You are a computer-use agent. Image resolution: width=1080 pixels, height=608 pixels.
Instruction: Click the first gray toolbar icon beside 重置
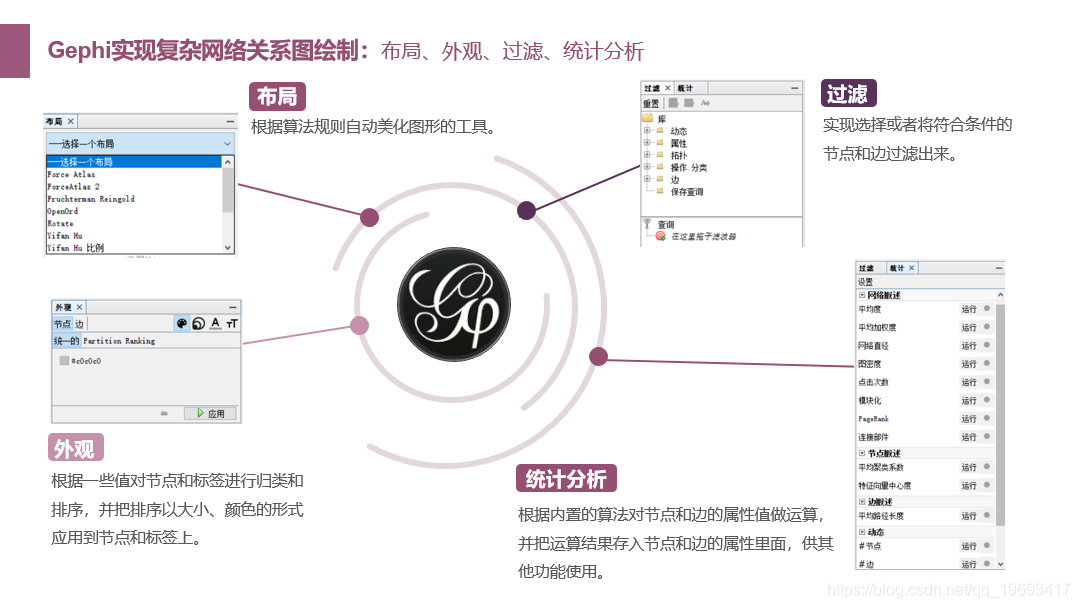(673, 103)
